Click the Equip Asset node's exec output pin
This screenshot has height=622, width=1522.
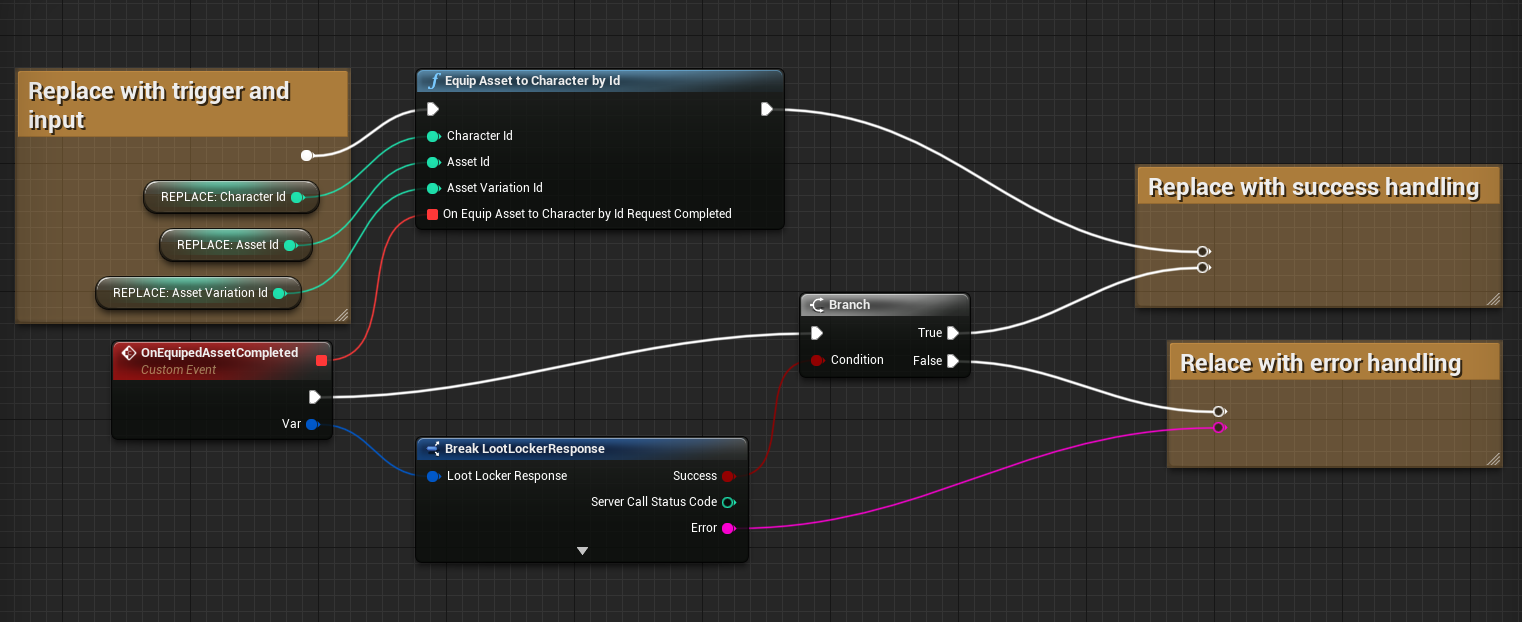[766, 109]
